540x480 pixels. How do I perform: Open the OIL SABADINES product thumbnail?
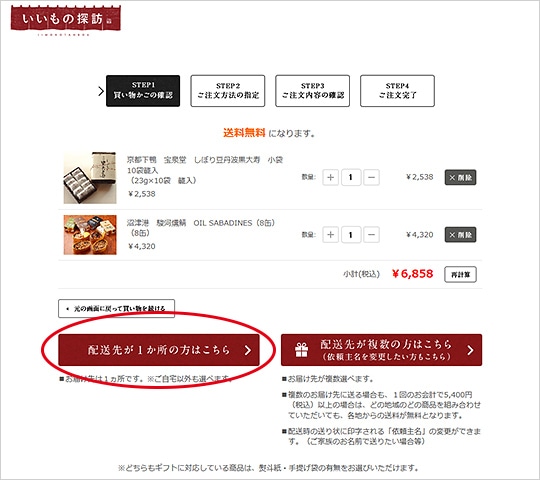pyautogui.click(x=90, y=235)
